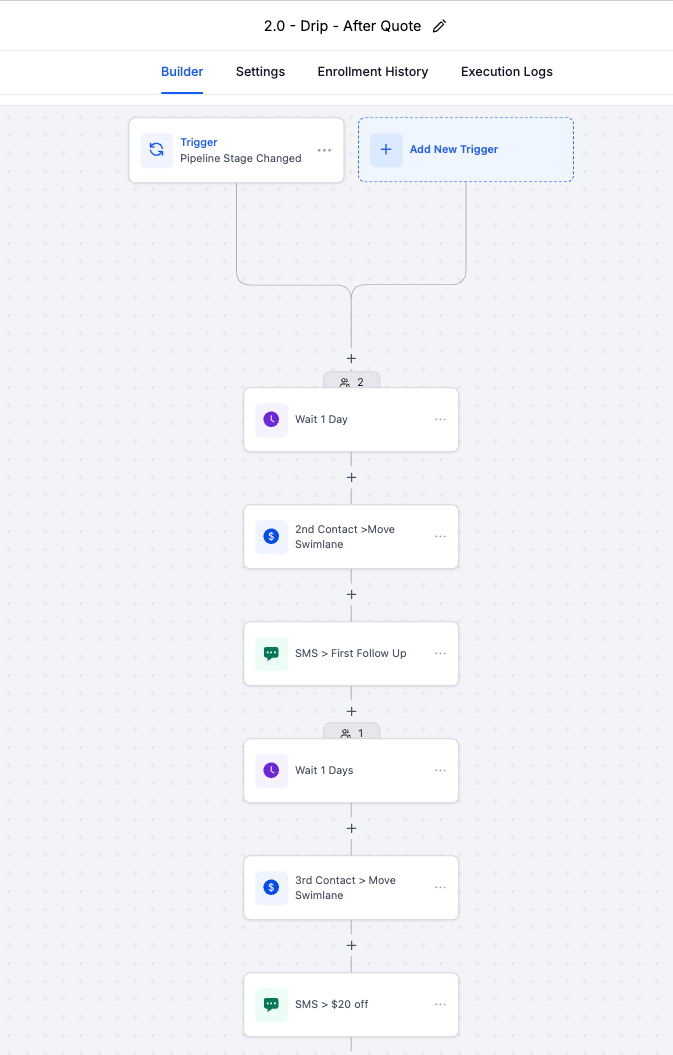Screen dimensions: 673x1055
Task: Click the dollar icon on 3rd Contact step
Action: [x=271, y=888]
